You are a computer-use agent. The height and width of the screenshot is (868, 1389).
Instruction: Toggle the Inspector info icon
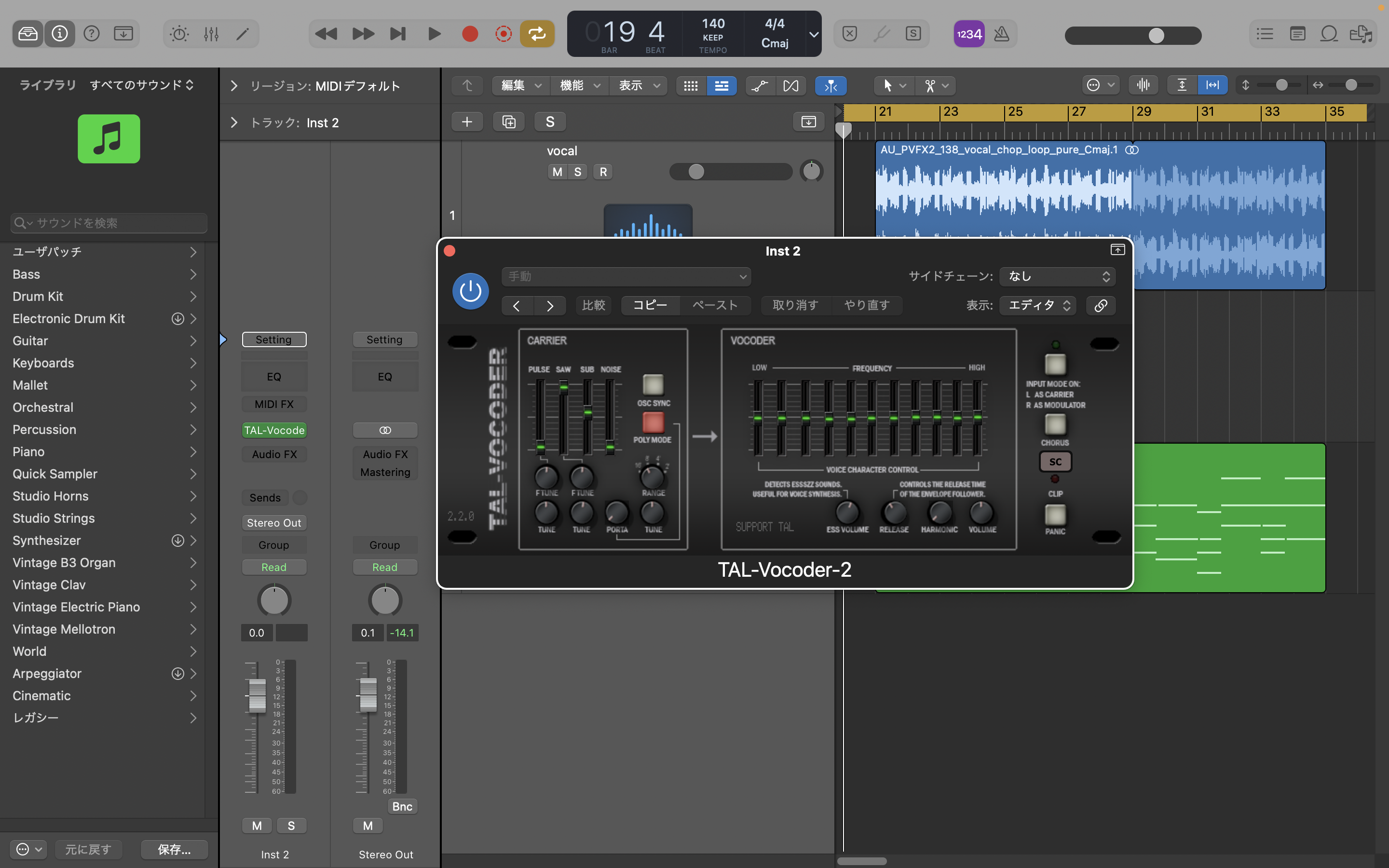pos(60,34)
